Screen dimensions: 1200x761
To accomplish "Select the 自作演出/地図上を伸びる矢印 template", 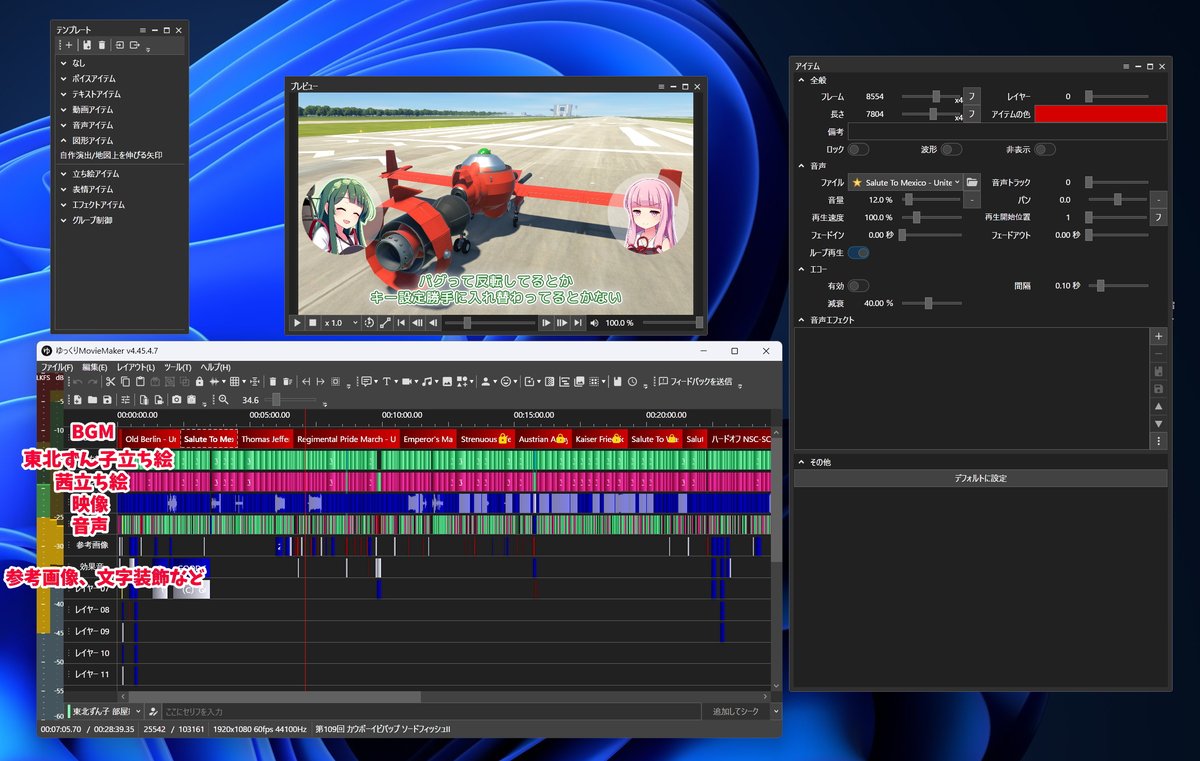I will coord(110,156).
